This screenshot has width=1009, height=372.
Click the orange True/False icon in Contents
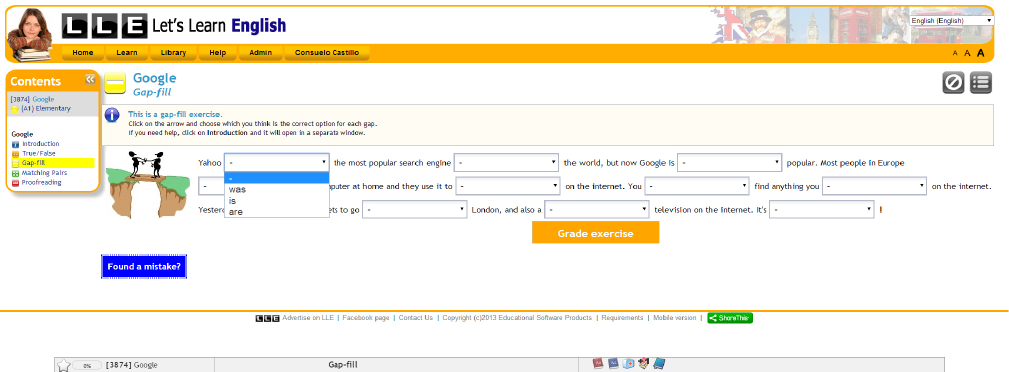15,154
